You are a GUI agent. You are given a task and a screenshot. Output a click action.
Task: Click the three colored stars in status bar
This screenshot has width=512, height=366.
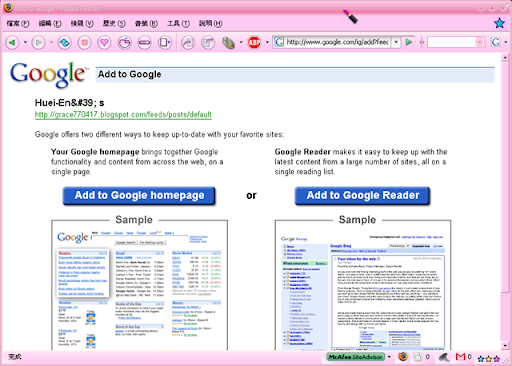click(x=489, y=359)
